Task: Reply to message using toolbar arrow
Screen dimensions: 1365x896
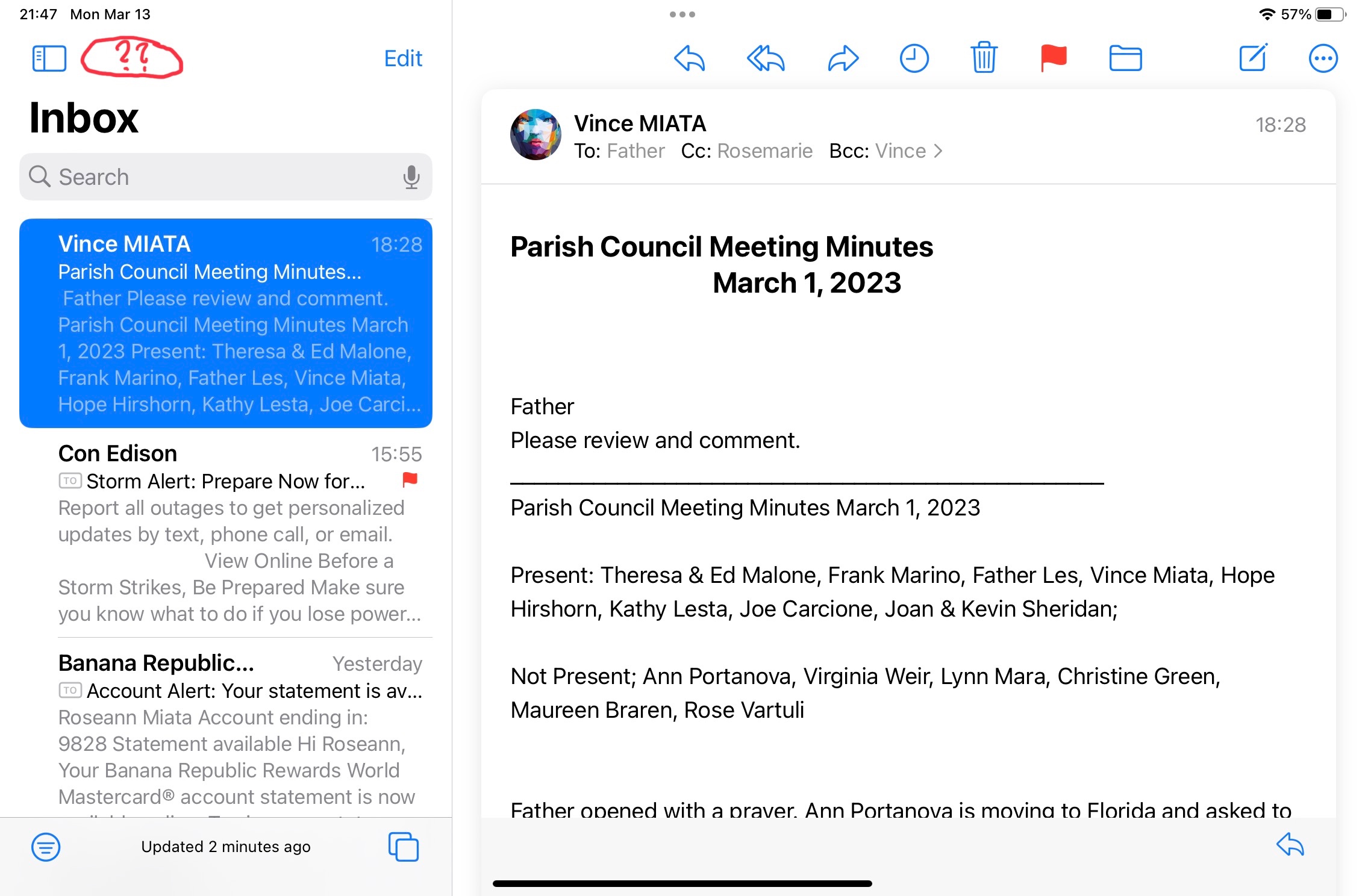Action: 689,58
